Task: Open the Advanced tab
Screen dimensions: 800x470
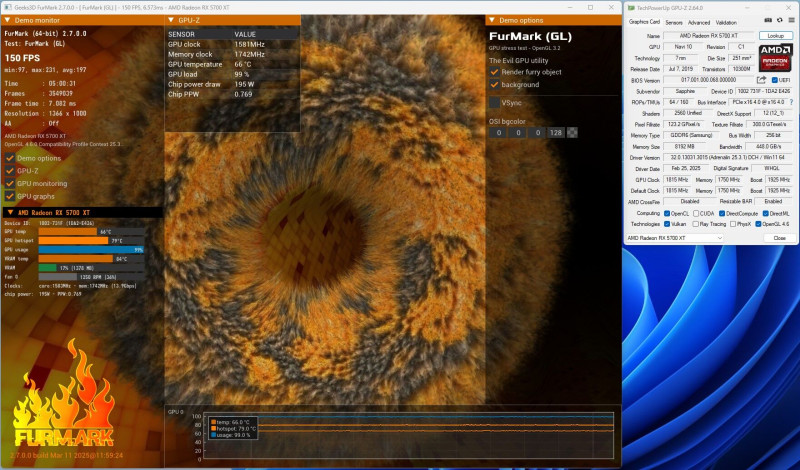Action: [698, 22]
